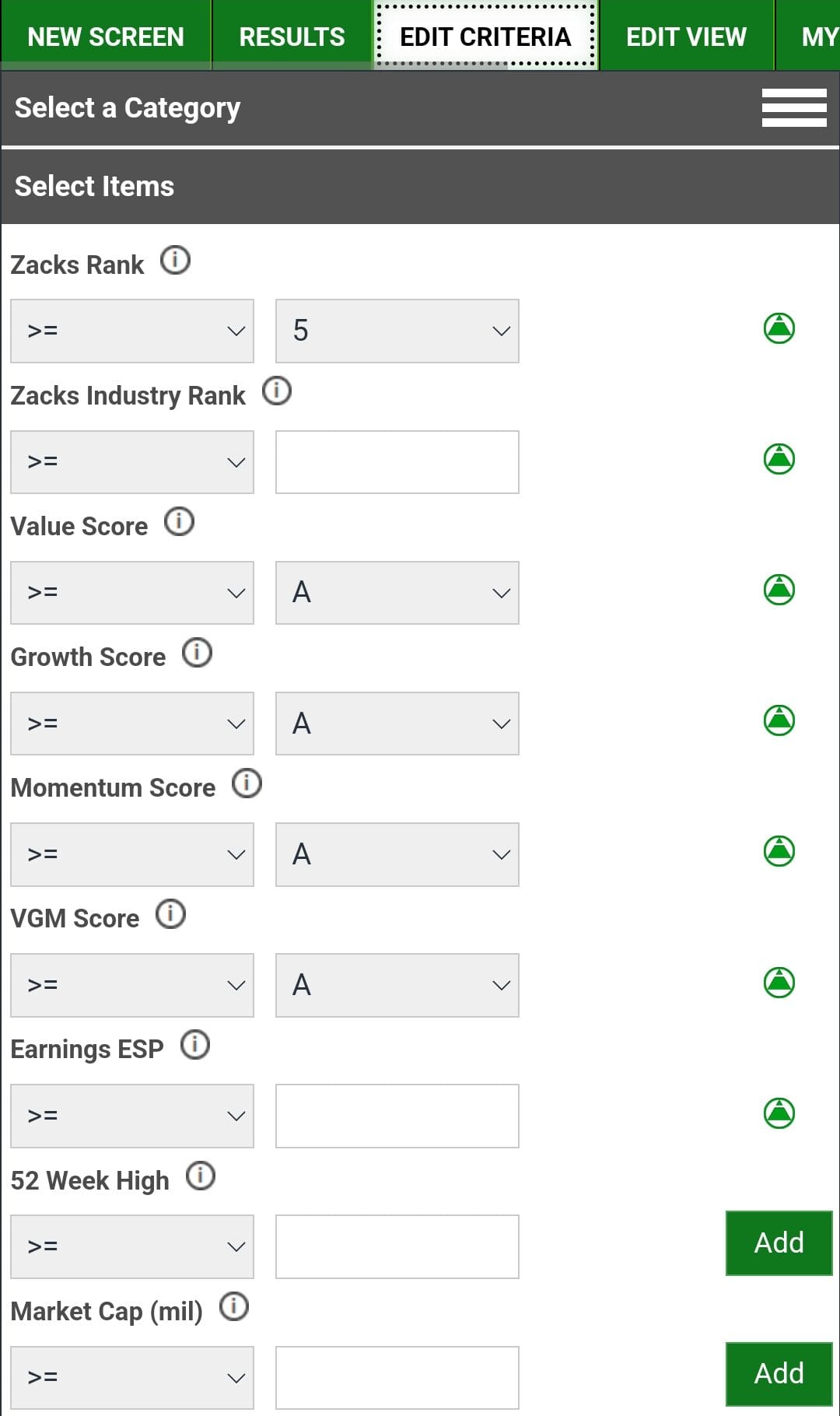Click the 52 Week High info icon
The image size is (840, 1416).
tap(201, 1176)
